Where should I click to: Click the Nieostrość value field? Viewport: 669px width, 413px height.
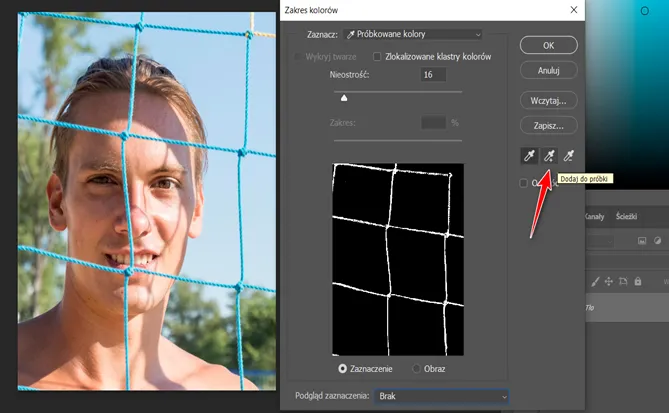pos(433,75)
